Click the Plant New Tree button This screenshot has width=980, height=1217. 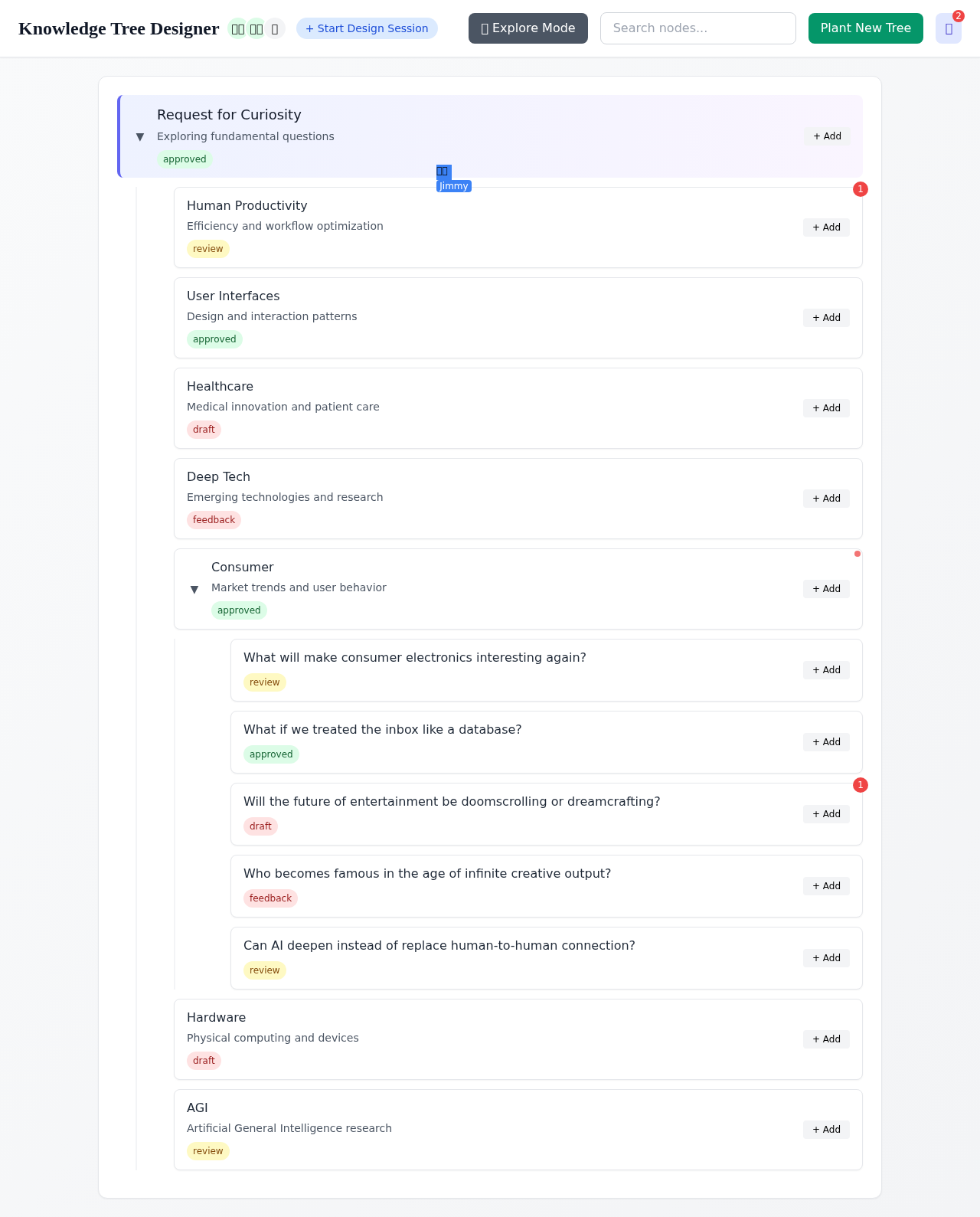[x=865, y=28]
